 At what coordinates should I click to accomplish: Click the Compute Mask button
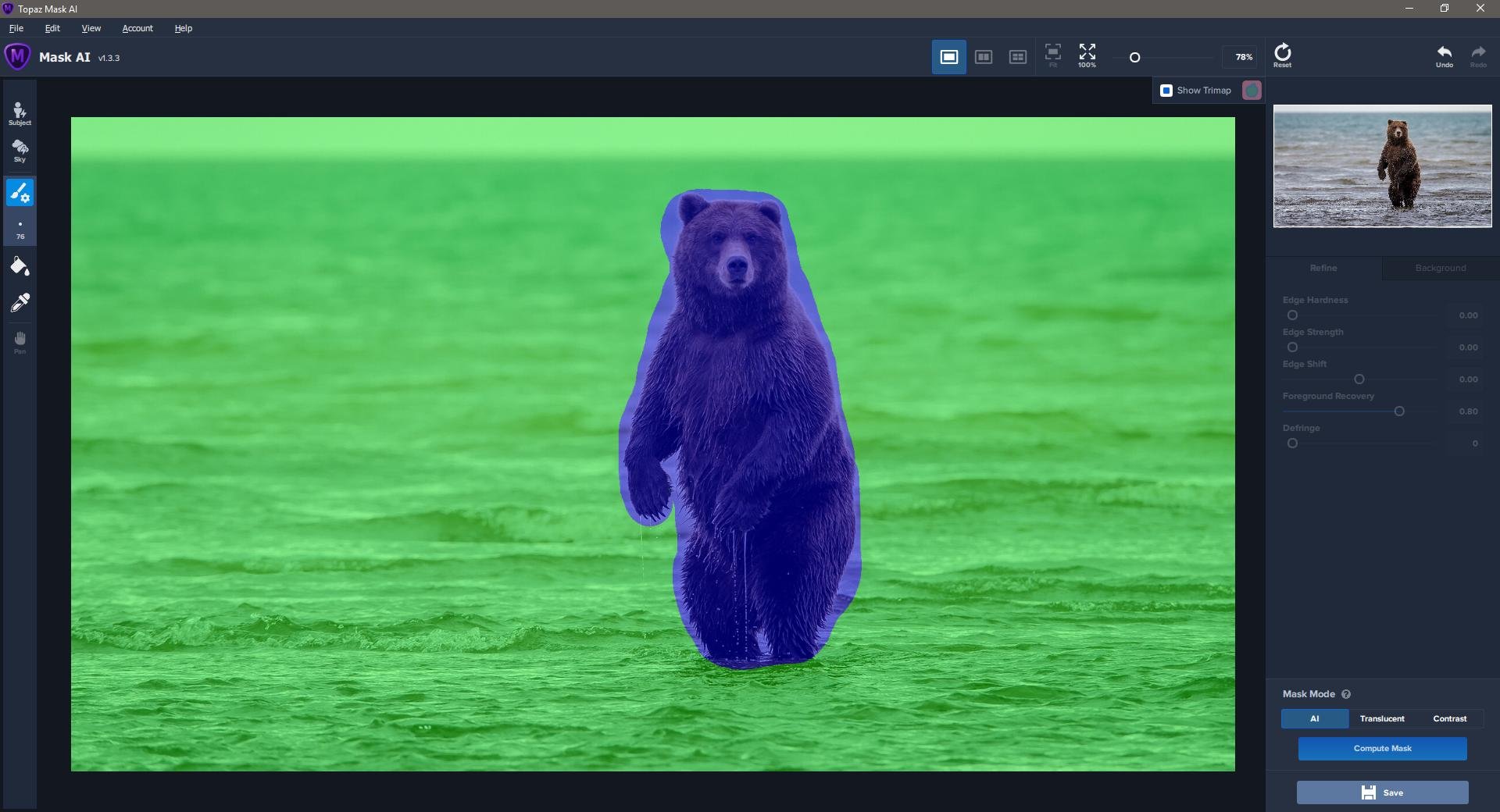click(1382, 749)
